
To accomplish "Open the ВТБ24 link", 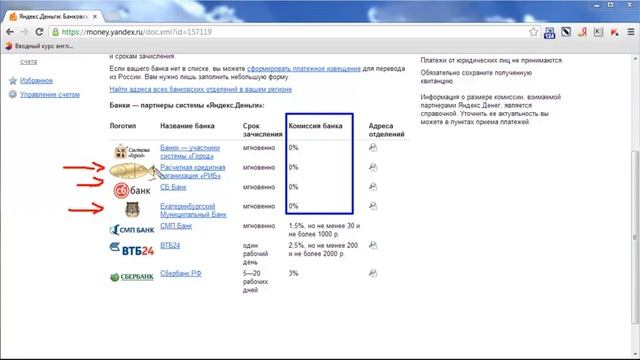I will click(170, 245).
